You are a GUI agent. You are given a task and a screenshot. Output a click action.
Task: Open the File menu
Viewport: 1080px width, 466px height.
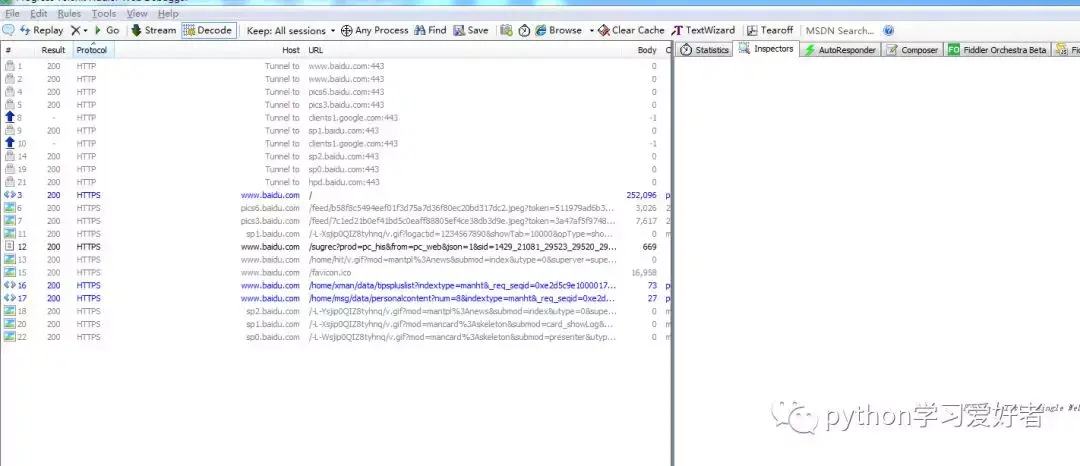pyautogui.click(x=12, y=13)
